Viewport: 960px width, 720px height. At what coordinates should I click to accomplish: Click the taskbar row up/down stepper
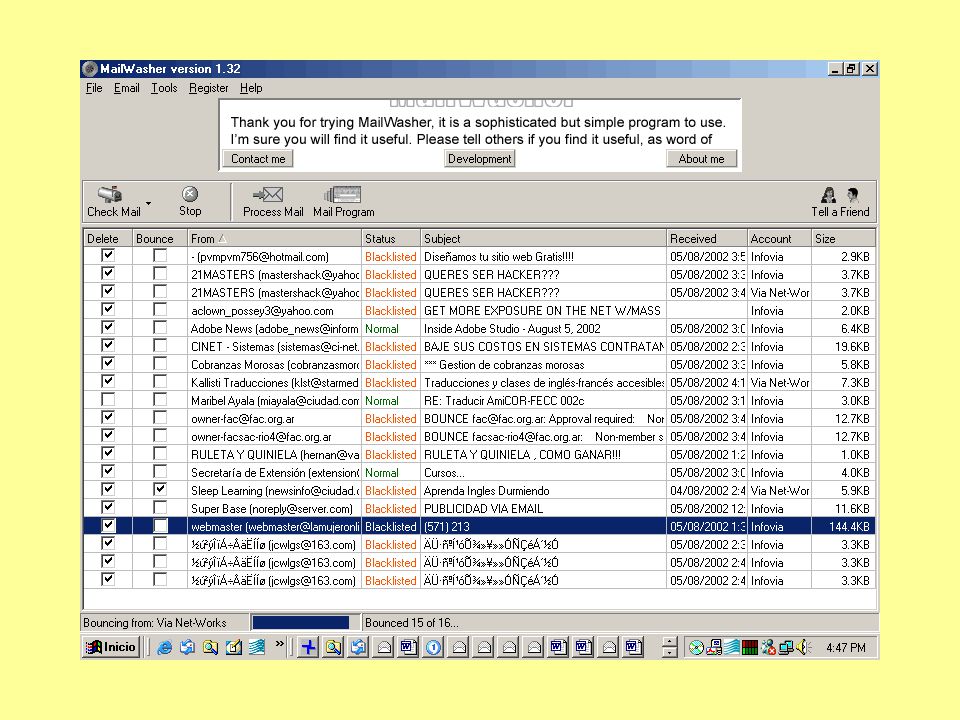coord(670,647)
